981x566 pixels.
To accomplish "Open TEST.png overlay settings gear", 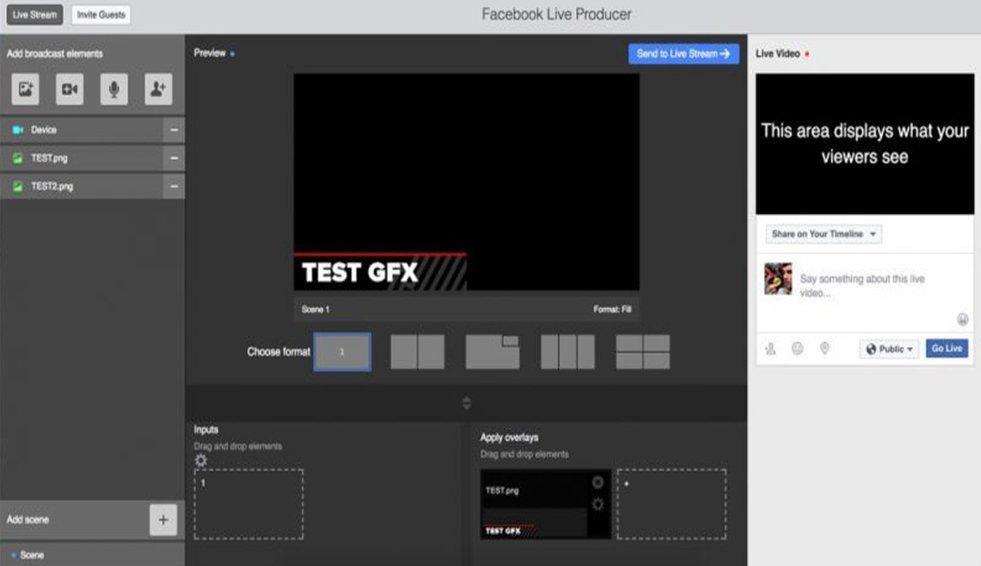I will pos(597,504).
